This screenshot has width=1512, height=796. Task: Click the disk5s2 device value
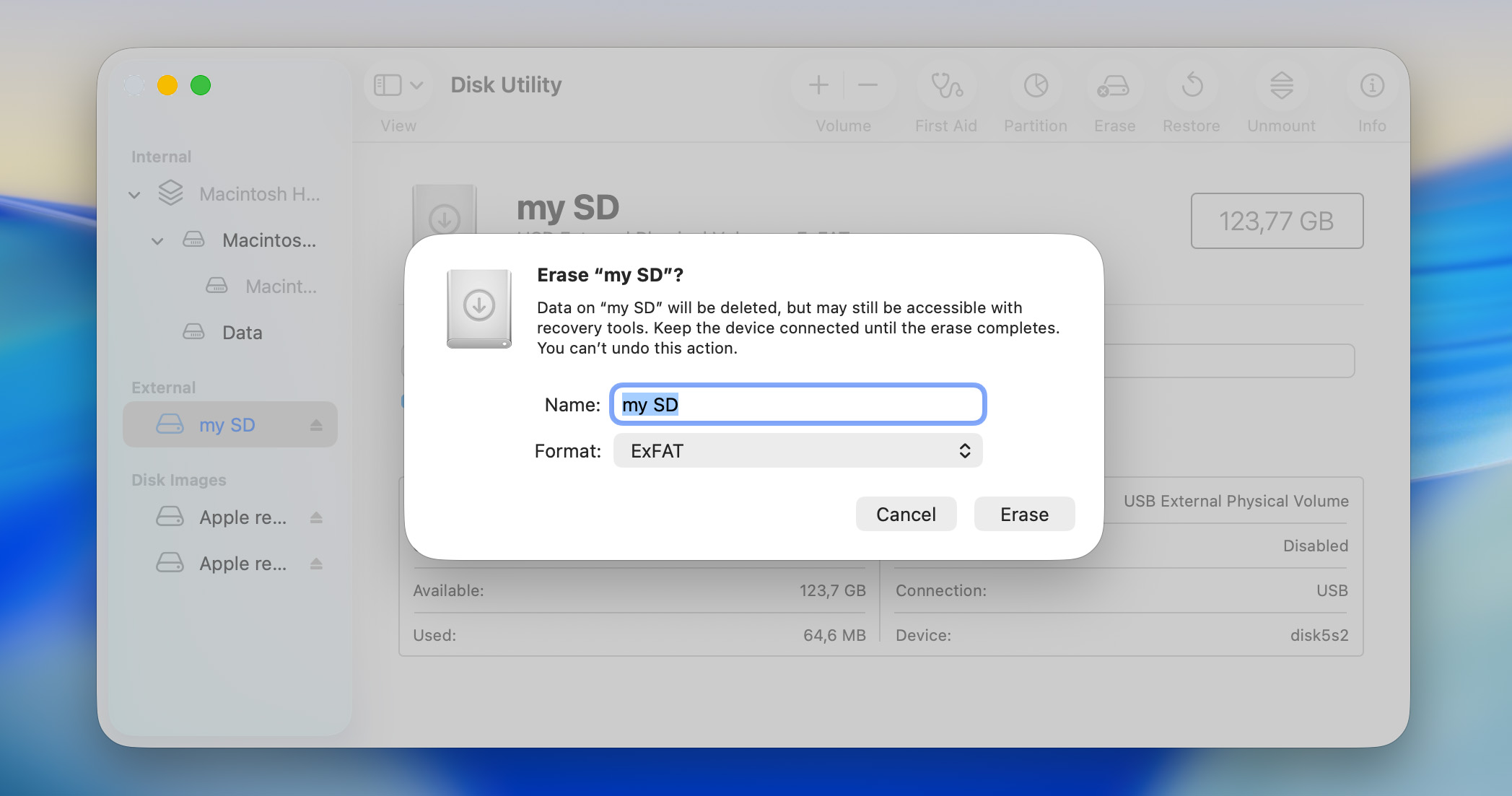tap(1319, 635)
